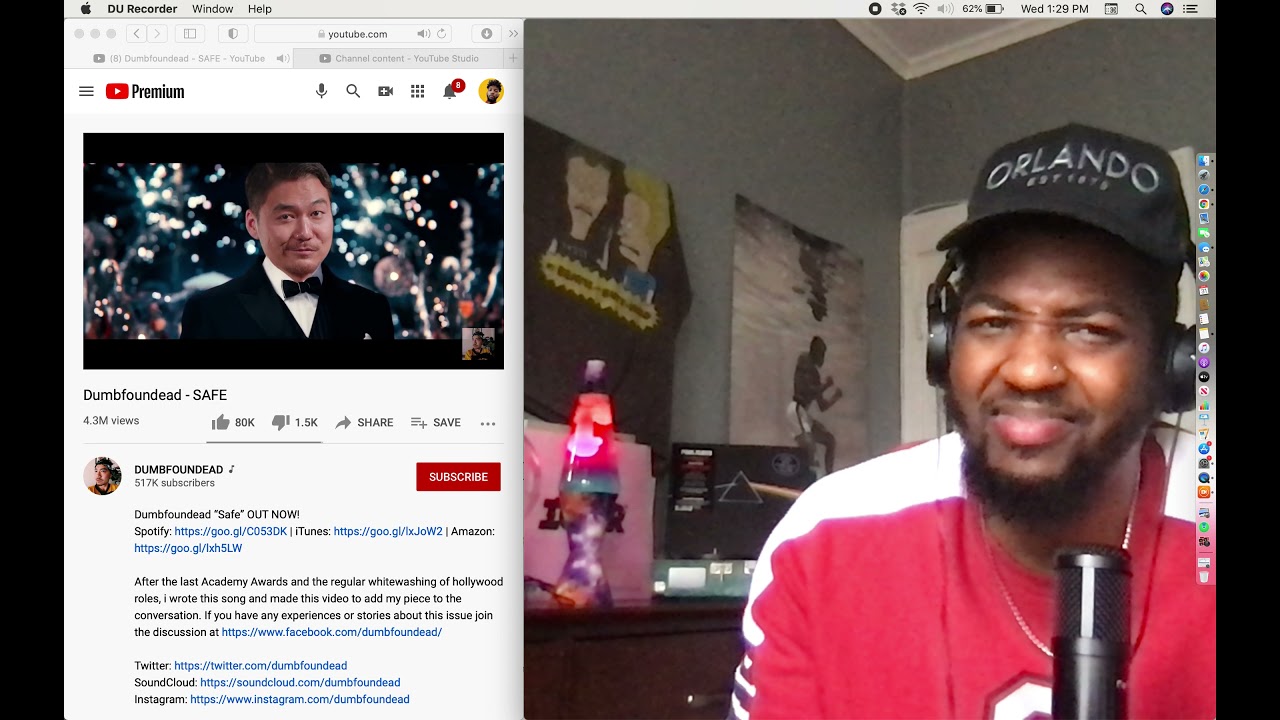The height and width of the screenshot is (720, 1280).
Task: Switch to Dumbfoundead - SAFE - YouTube tab
Action: click(179, 58)
